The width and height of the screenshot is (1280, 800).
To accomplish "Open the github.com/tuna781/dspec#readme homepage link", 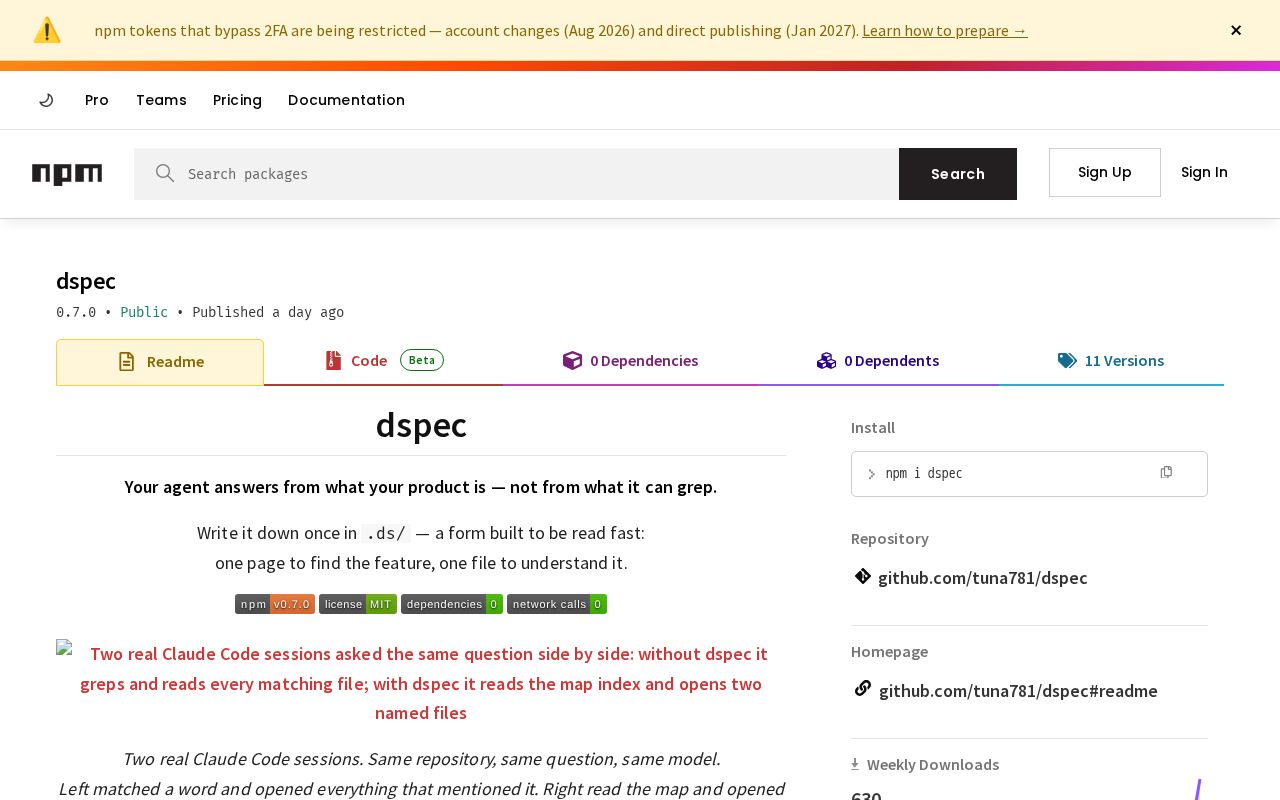I will tap(1018, 691).
